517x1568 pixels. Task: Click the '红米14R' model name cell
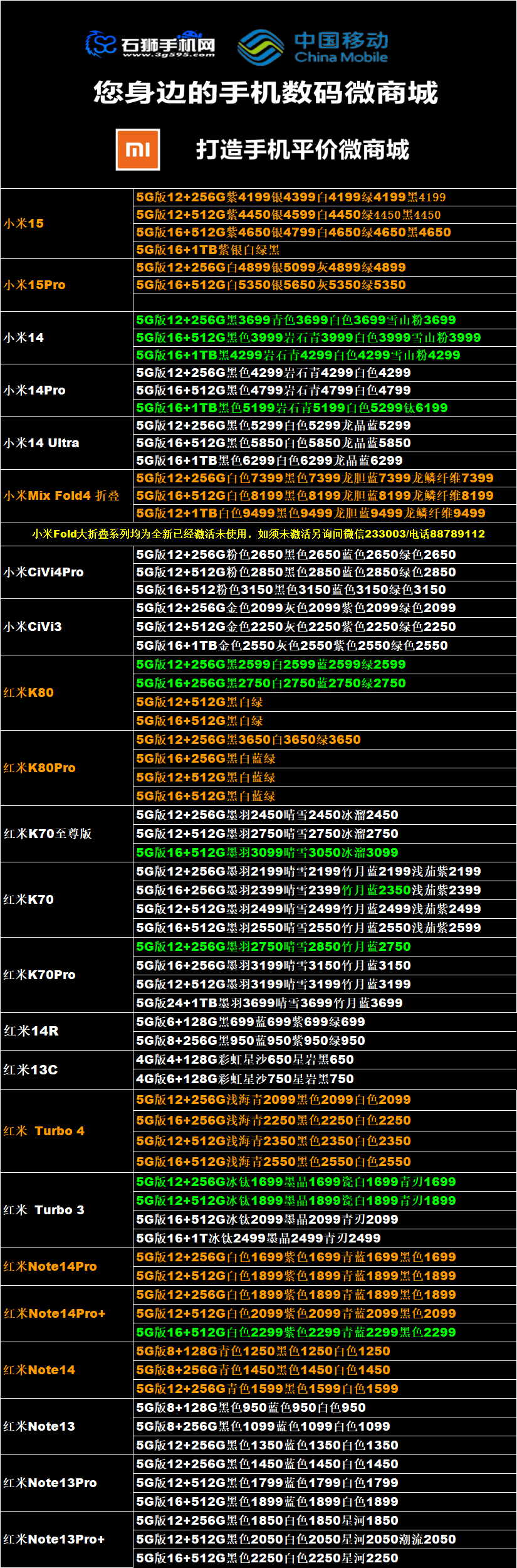click(67, 1031)
